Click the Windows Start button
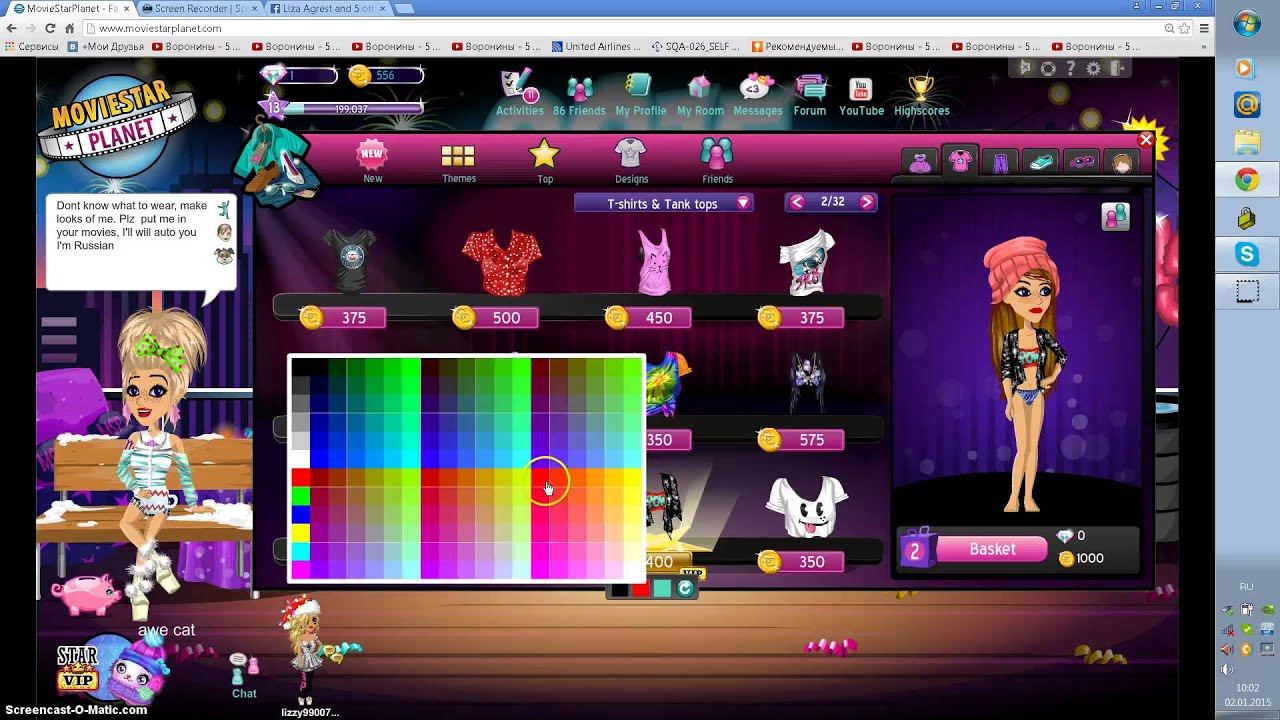Viewport: 1280px width, 720px height. click(1247, 24)
